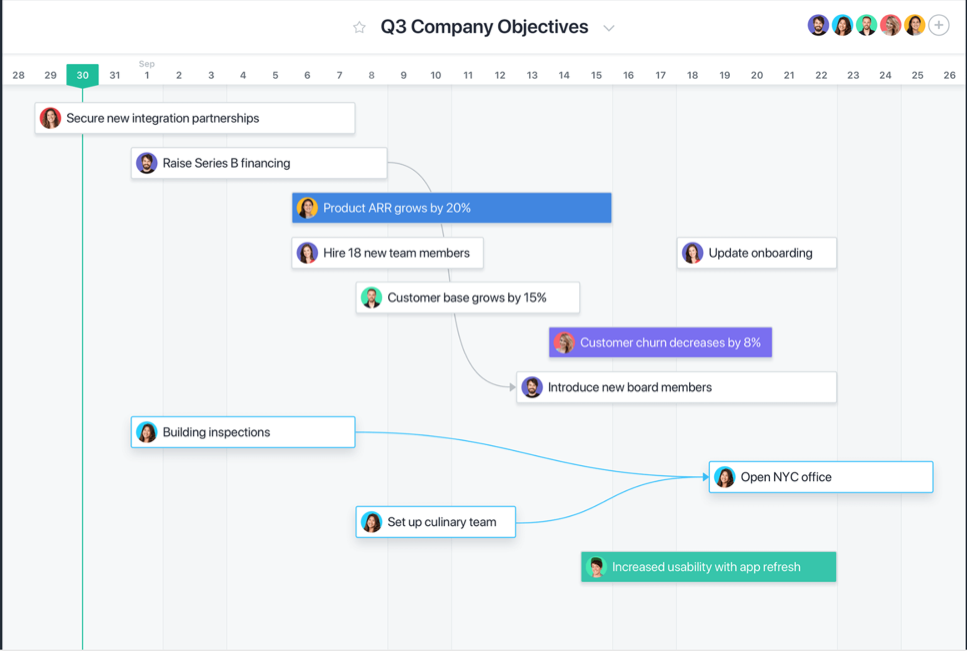Select the Open NYC office task
The height and width of the screenshot is (651, 967).
821,477
